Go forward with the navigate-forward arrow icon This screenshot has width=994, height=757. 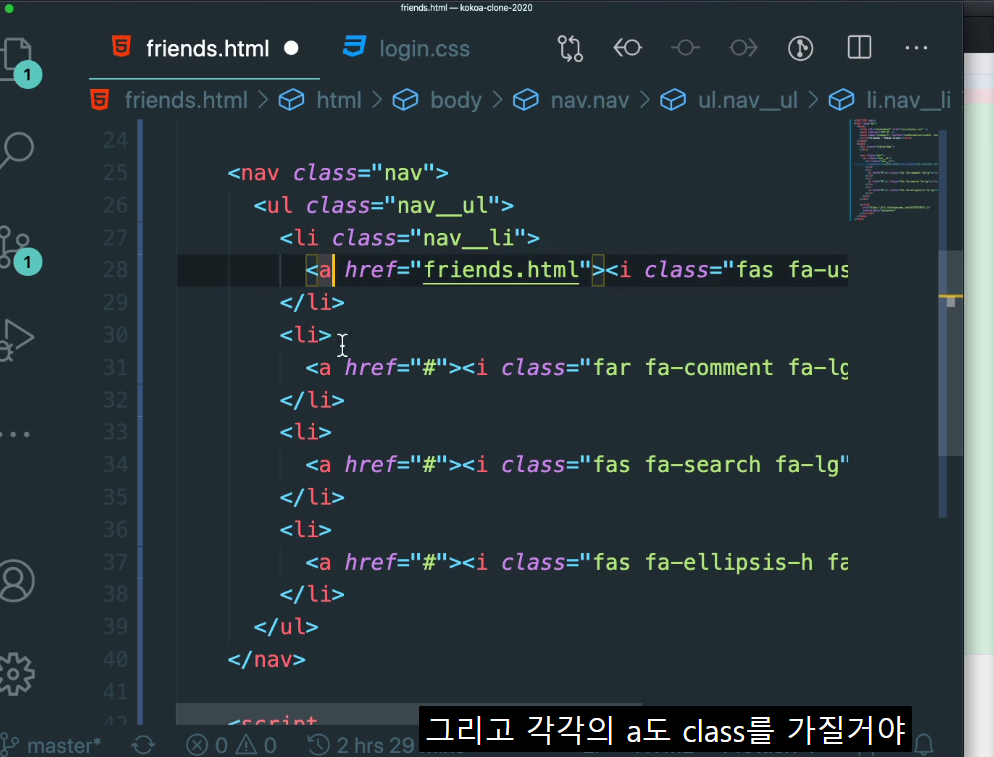point(743,48)
